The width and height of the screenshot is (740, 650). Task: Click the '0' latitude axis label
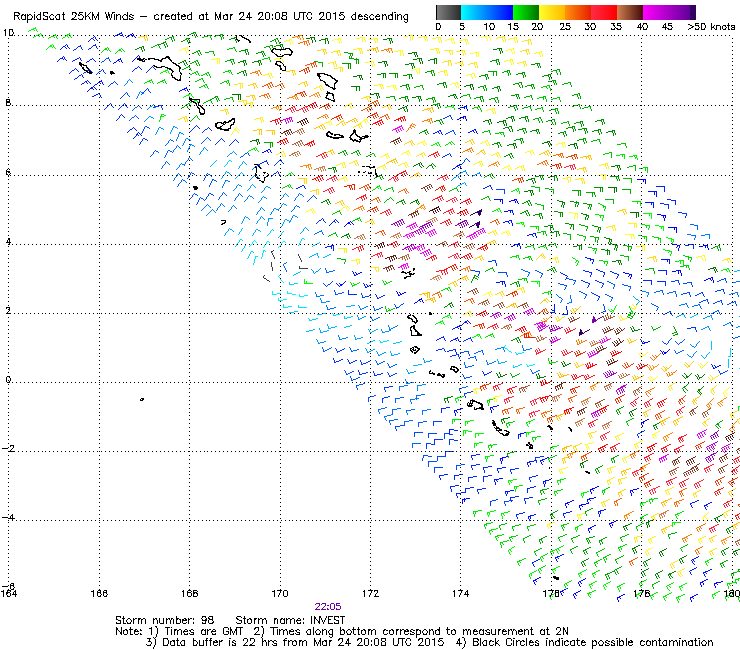pyautogui.click(x=8, y=380)
